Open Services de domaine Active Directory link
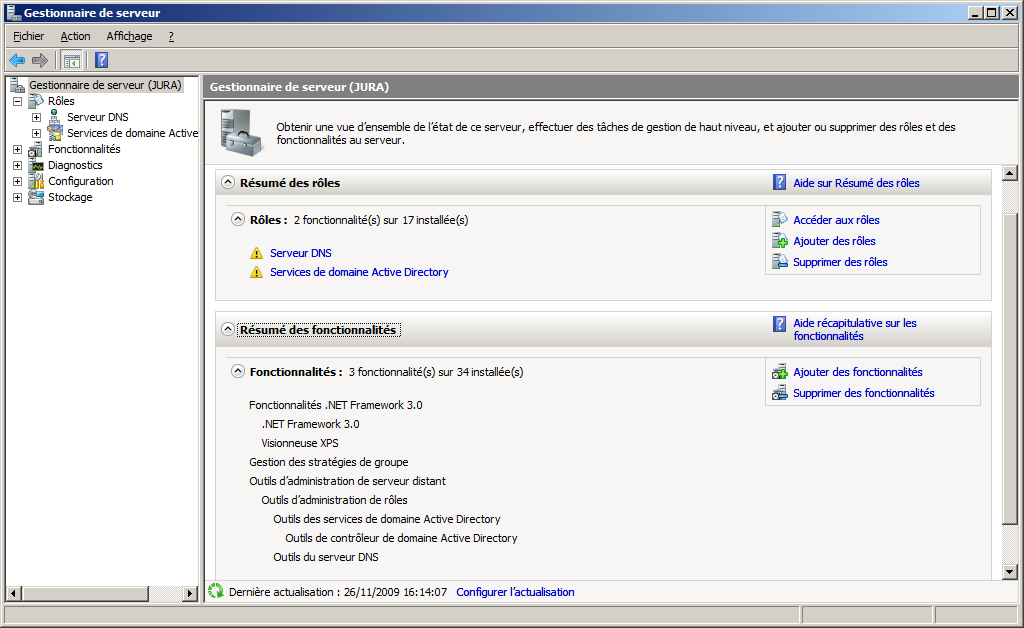The image size is (1024, 628). pyautogui.click(x=359, y=272)
